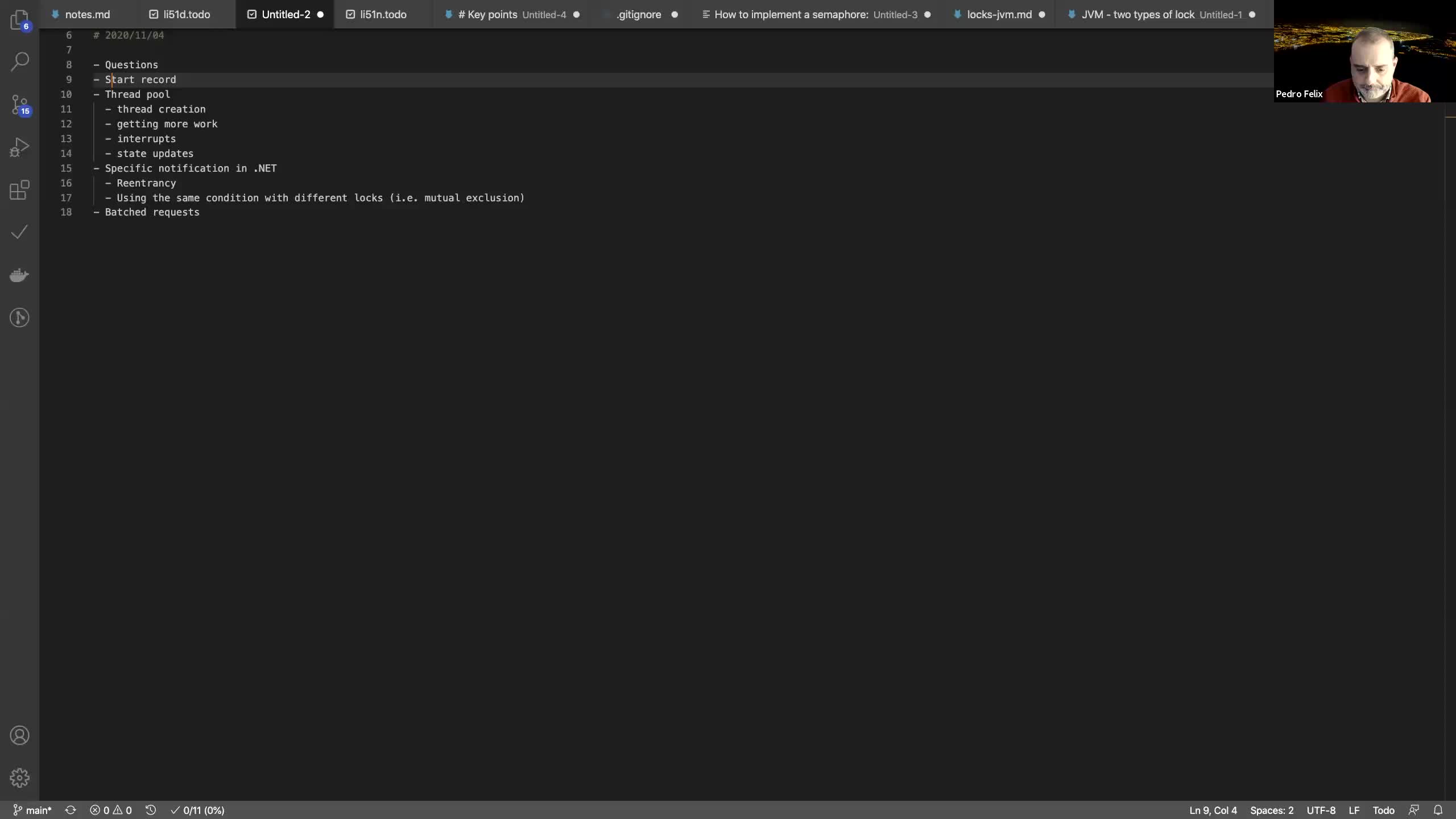Open the Run and Debug view
This screenshot has width=1456, height=819.
19,147
